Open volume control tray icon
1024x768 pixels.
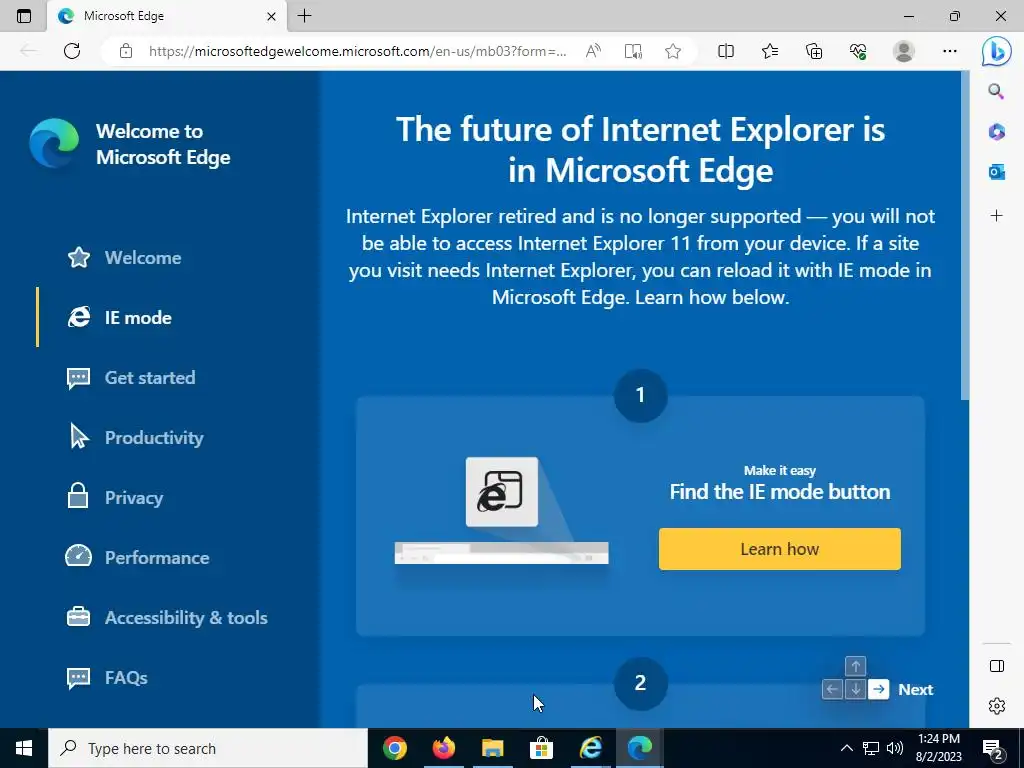(895, 748)
